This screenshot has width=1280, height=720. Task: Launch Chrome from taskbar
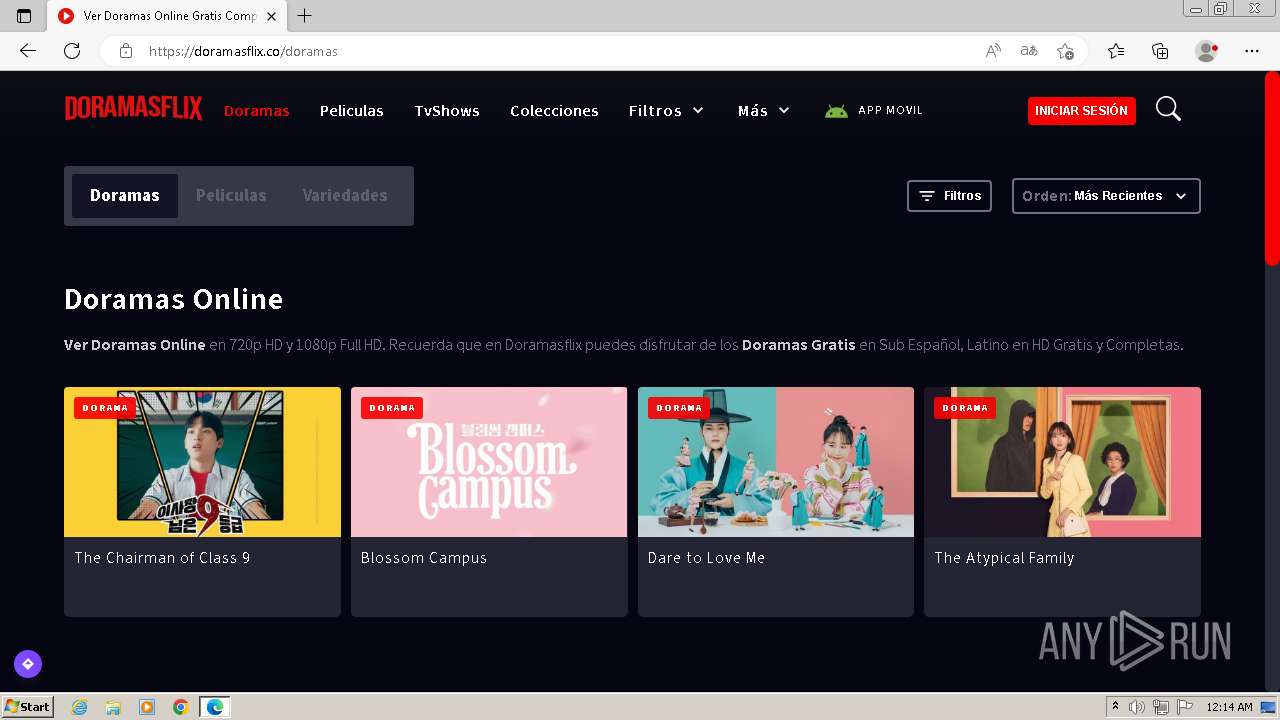coord(180,707)
